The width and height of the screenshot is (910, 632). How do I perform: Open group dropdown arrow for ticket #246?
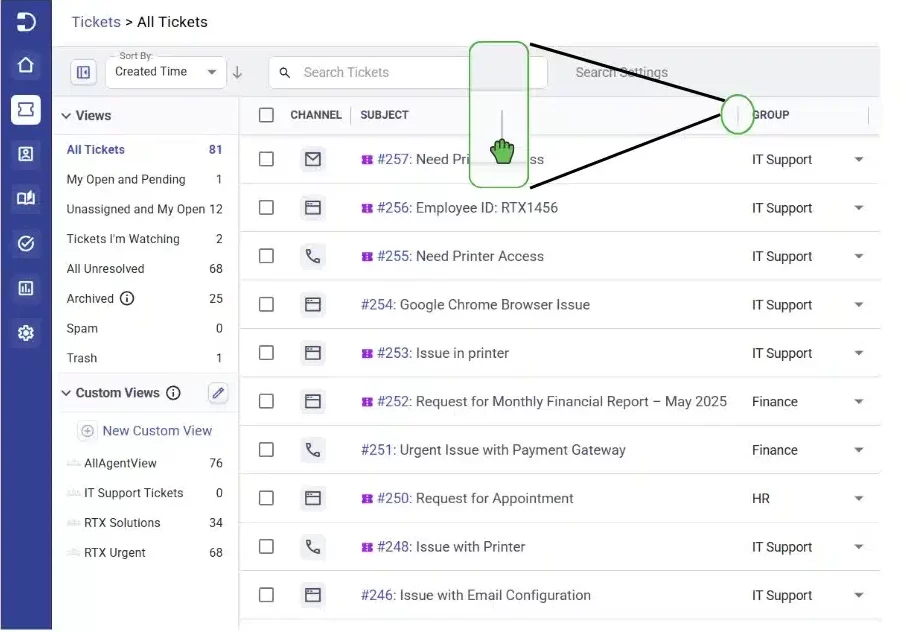859,595
